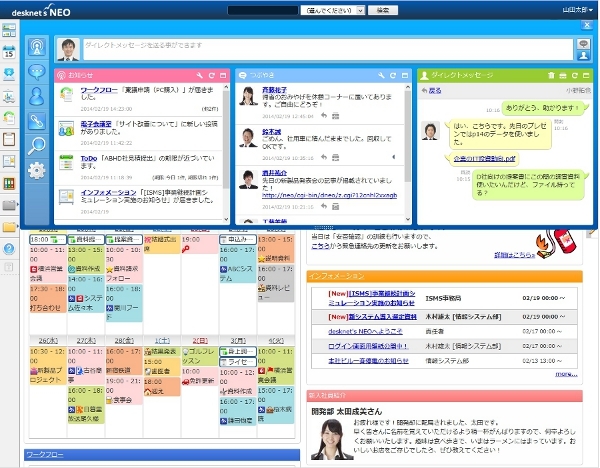Viewport: 600px width, 468px height.
Task: Refresh the お知らせ panel
Action: tap(212, 75)
